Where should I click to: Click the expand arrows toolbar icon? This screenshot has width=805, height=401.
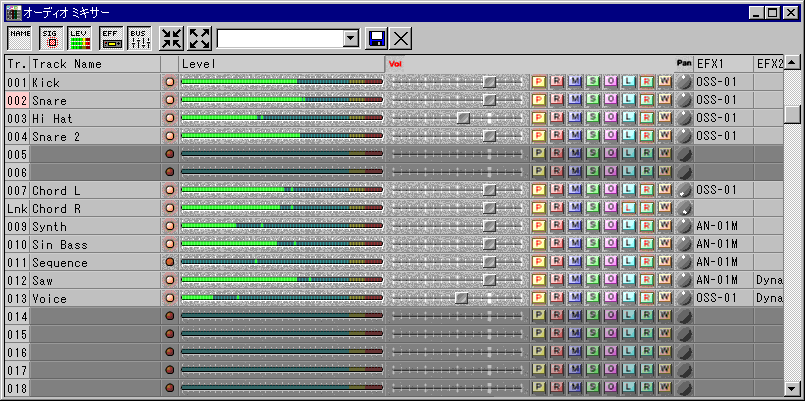point(200,38)
